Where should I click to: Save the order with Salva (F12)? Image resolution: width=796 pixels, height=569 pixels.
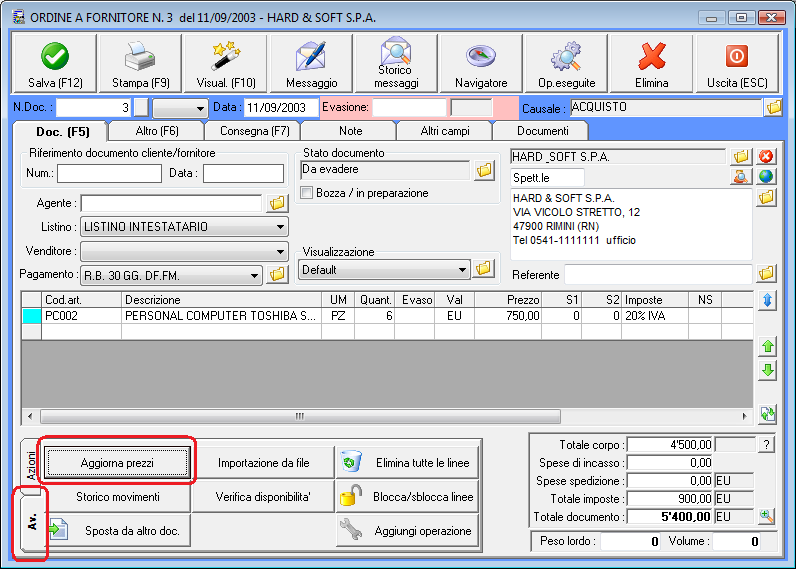tap(55, 64)
